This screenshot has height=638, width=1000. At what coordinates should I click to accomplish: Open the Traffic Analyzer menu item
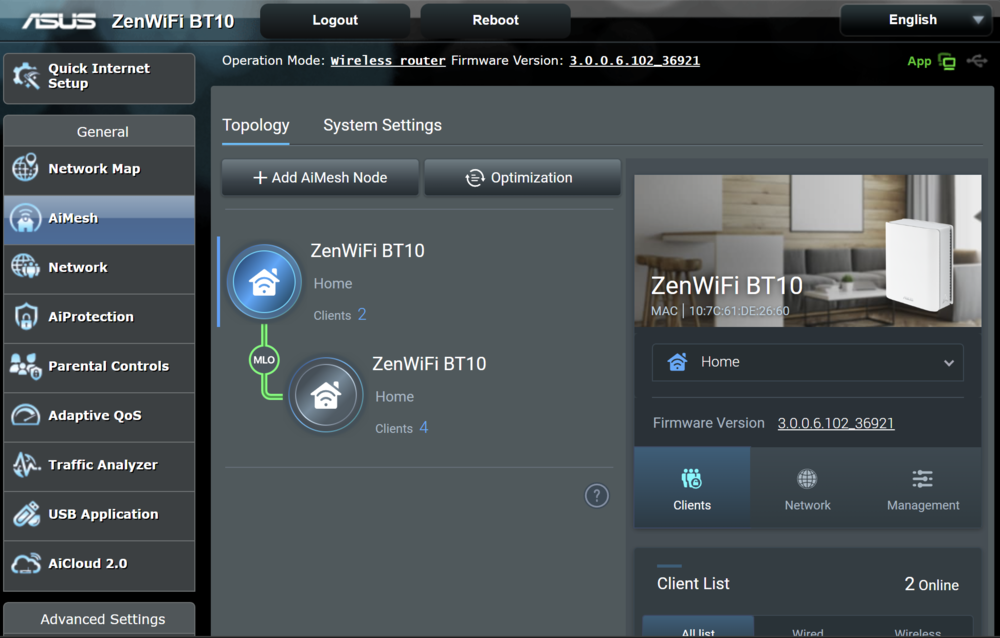point(99,465)
